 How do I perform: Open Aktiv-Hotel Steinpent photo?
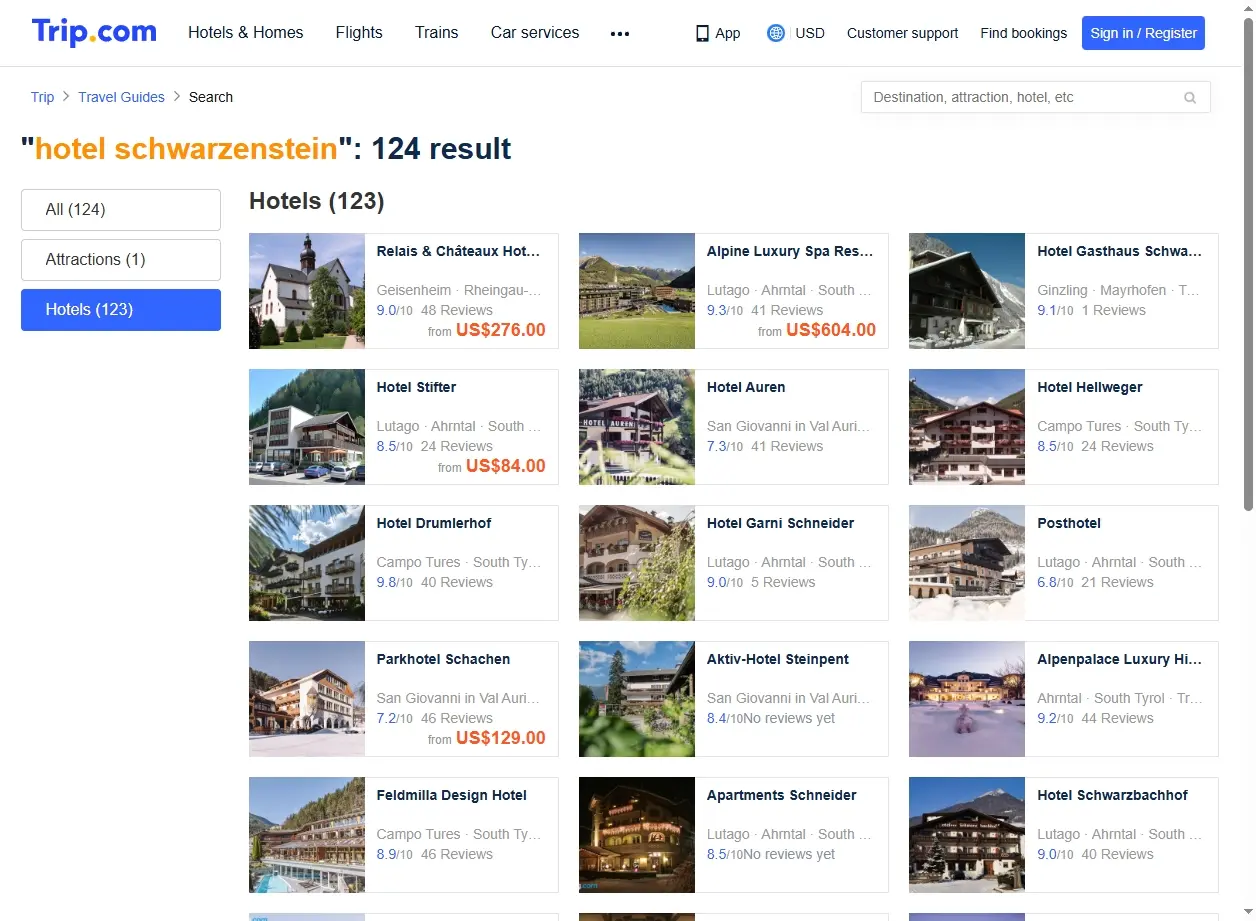tap(637, 699)
